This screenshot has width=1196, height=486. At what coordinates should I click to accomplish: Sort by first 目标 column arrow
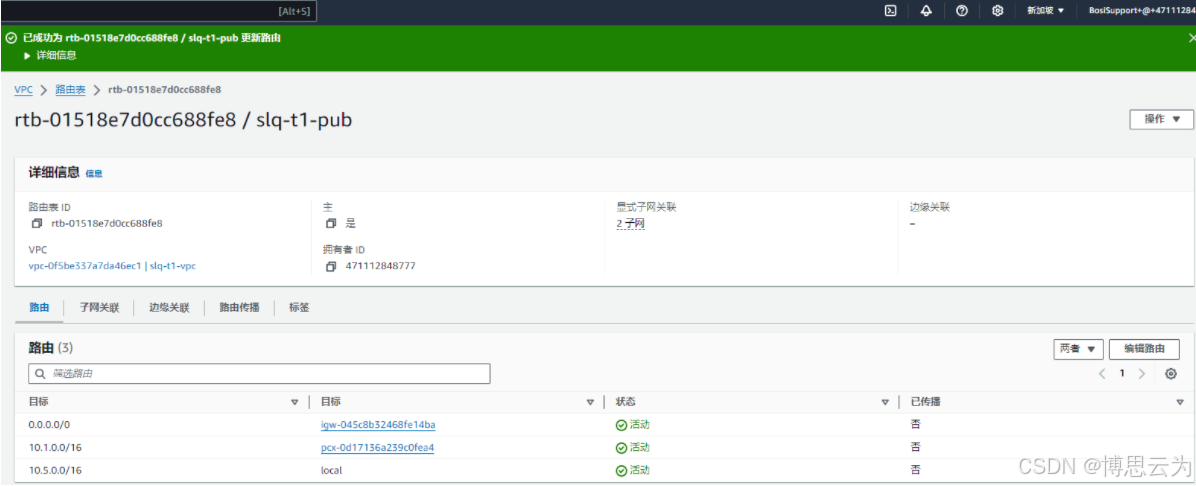294,402
